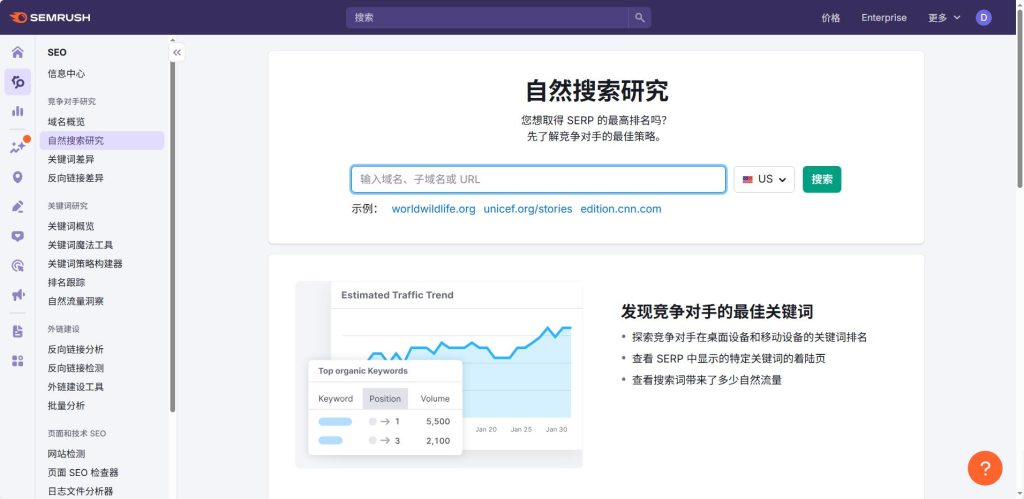
Task: Select the SEO toolkit icon in the rail
Action: tap(18, 82)
